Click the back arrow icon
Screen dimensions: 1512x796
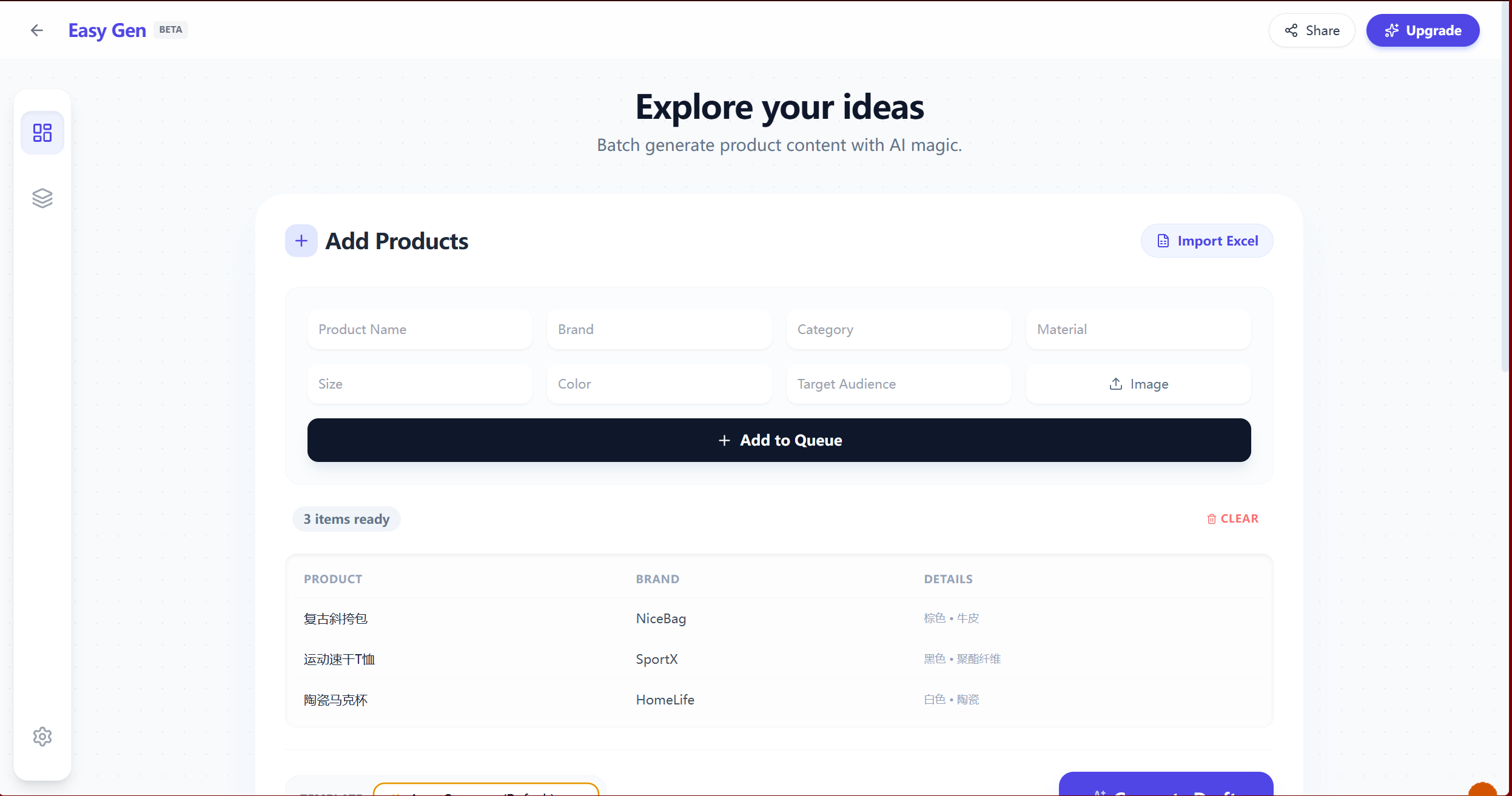coord(37,30)
